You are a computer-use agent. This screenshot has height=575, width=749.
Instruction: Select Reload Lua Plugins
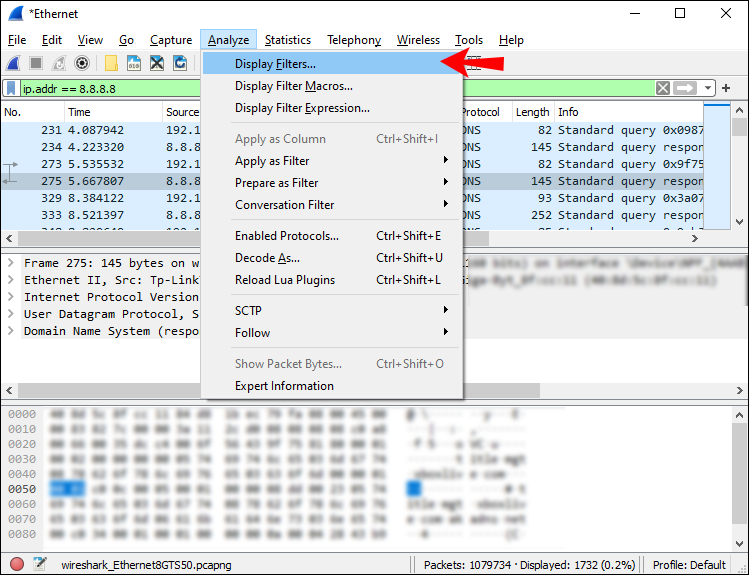point(332,280)
